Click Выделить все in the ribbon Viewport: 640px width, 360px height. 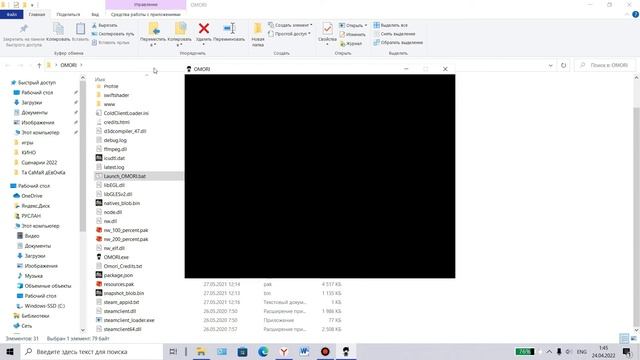coord(391,25)
